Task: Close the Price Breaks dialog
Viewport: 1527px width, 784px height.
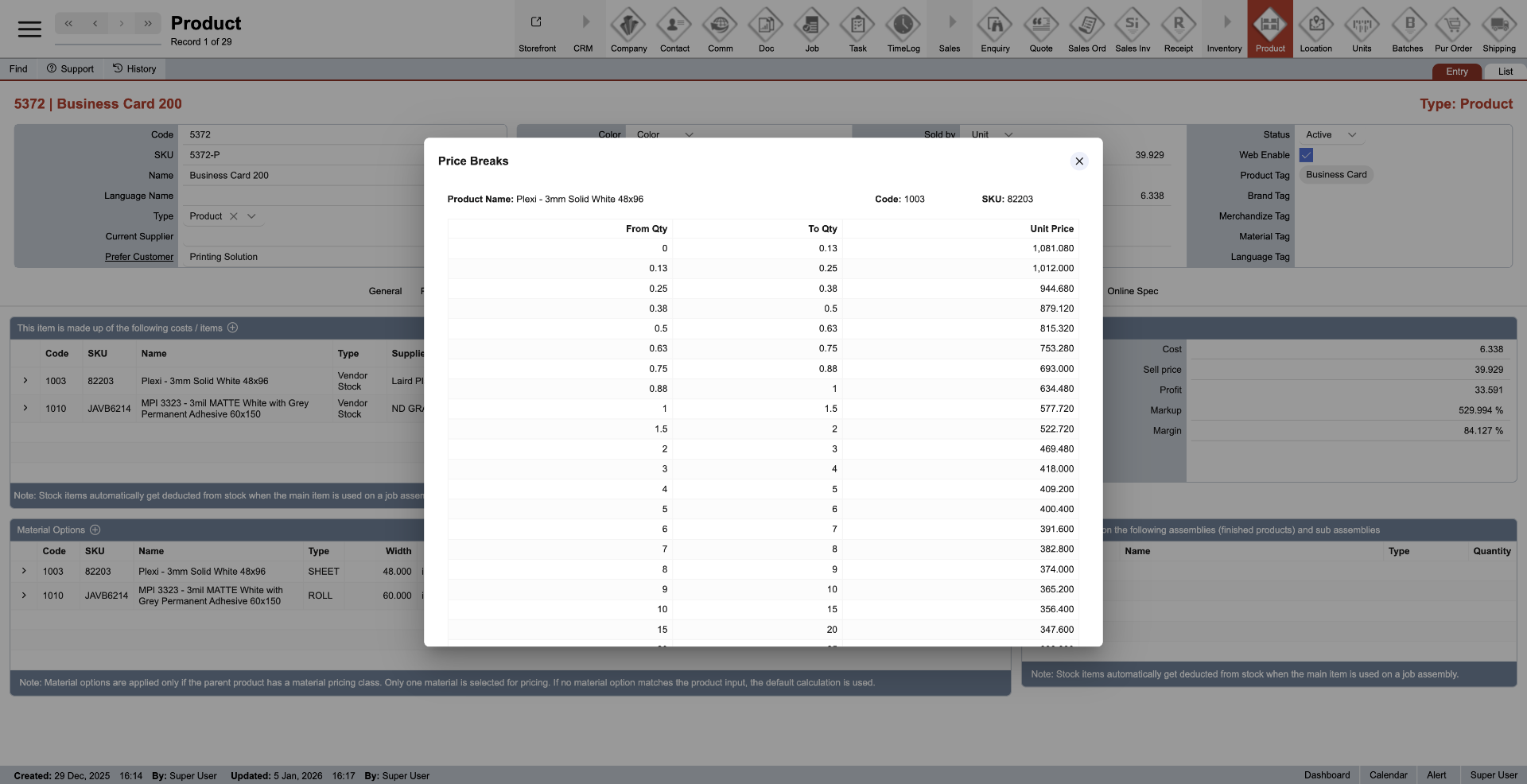Action: point(1078,161)
